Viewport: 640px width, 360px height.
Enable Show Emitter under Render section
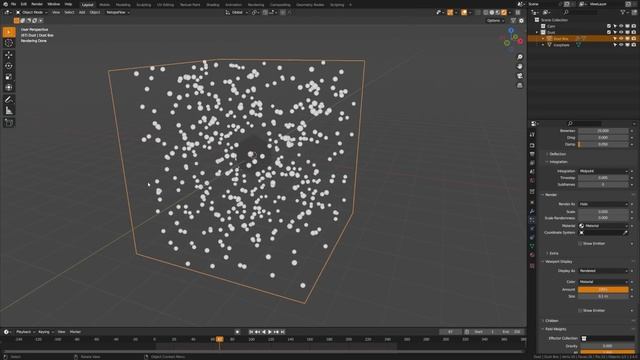tap(580, 244)
